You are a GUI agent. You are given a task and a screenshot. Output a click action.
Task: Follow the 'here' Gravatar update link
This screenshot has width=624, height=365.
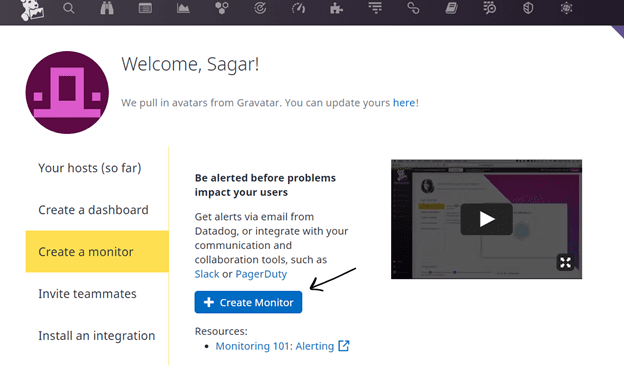404,103
